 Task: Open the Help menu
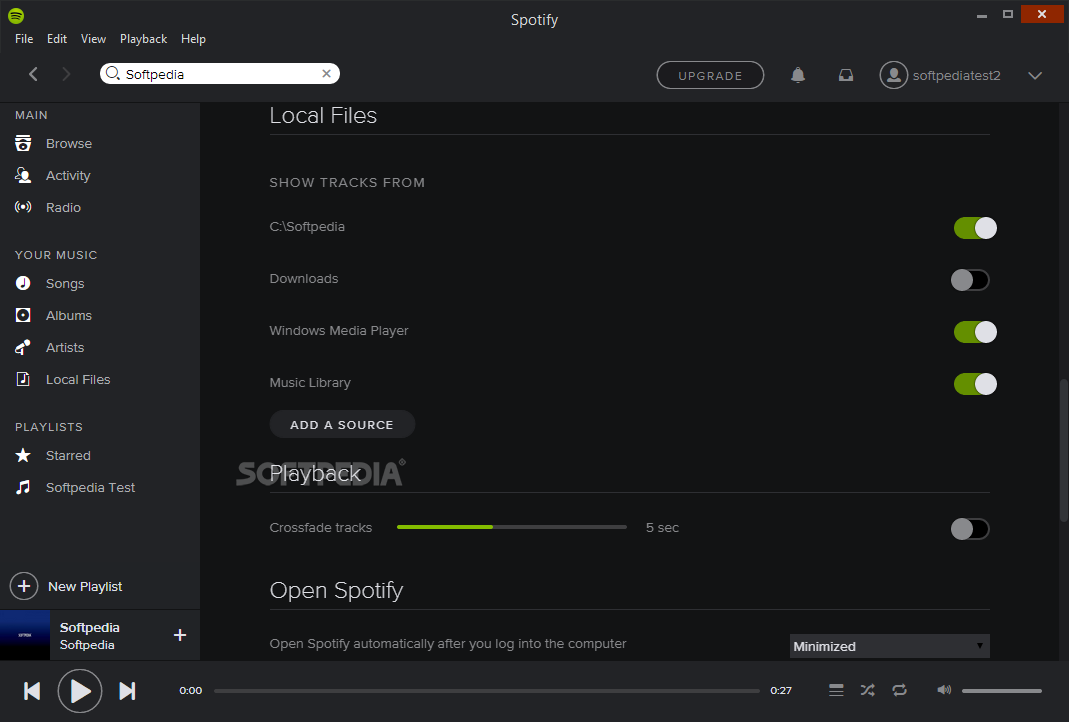pyautogui.click(x=194, y=39)
